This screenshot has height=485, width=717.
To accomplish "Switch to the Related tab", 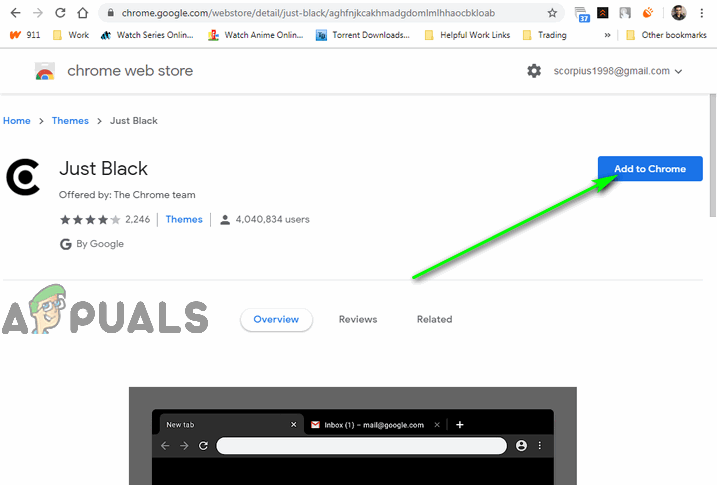I will (x=434, y=320).
